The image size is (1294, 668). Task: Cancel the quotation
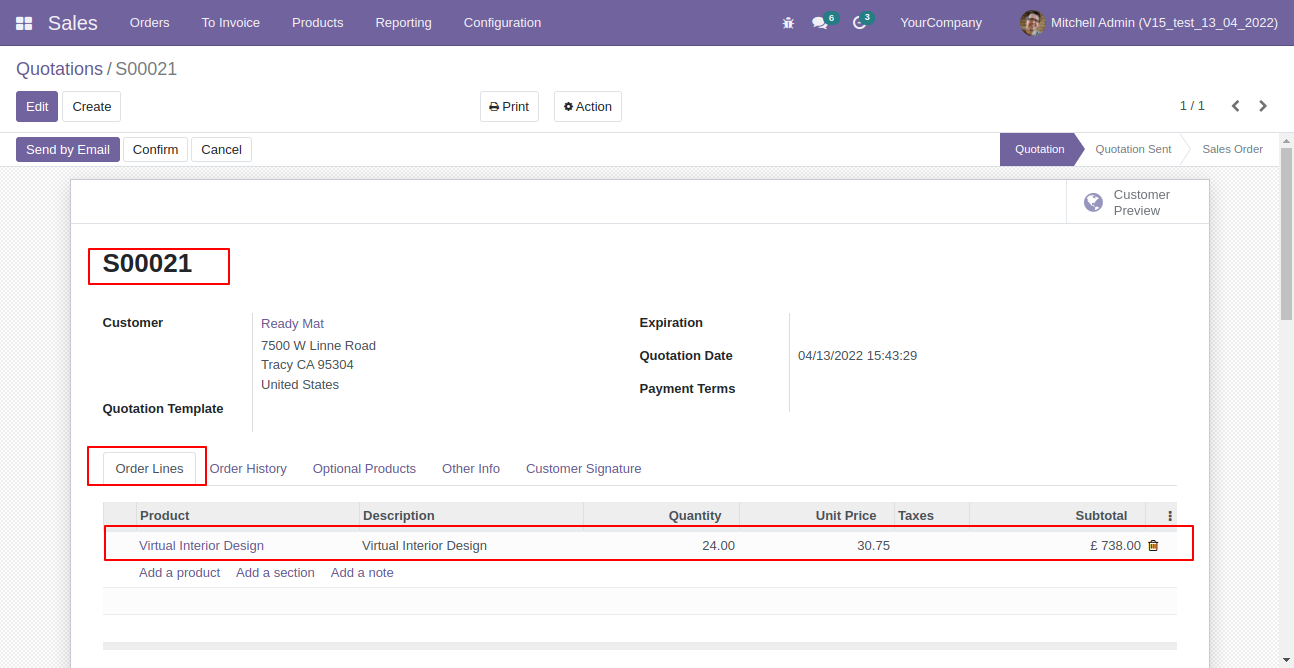221,150
